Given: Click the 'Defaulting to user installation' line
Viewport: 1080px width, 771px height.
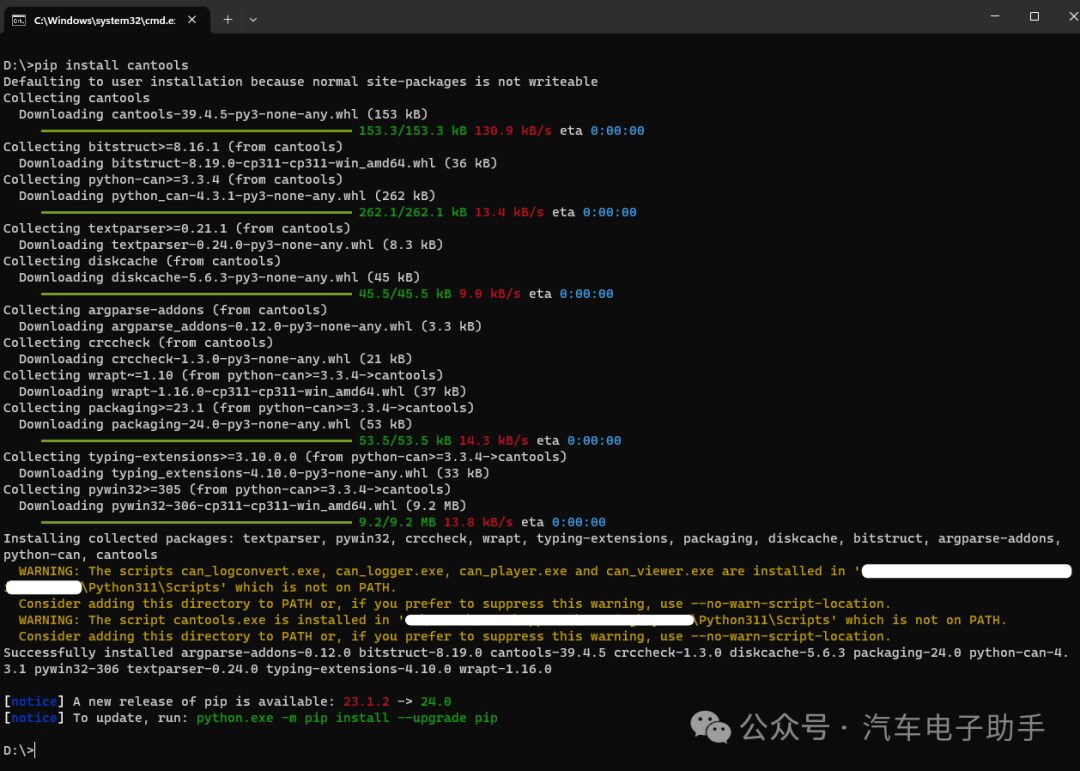Looking at the screenshot, I should point(300,82).
